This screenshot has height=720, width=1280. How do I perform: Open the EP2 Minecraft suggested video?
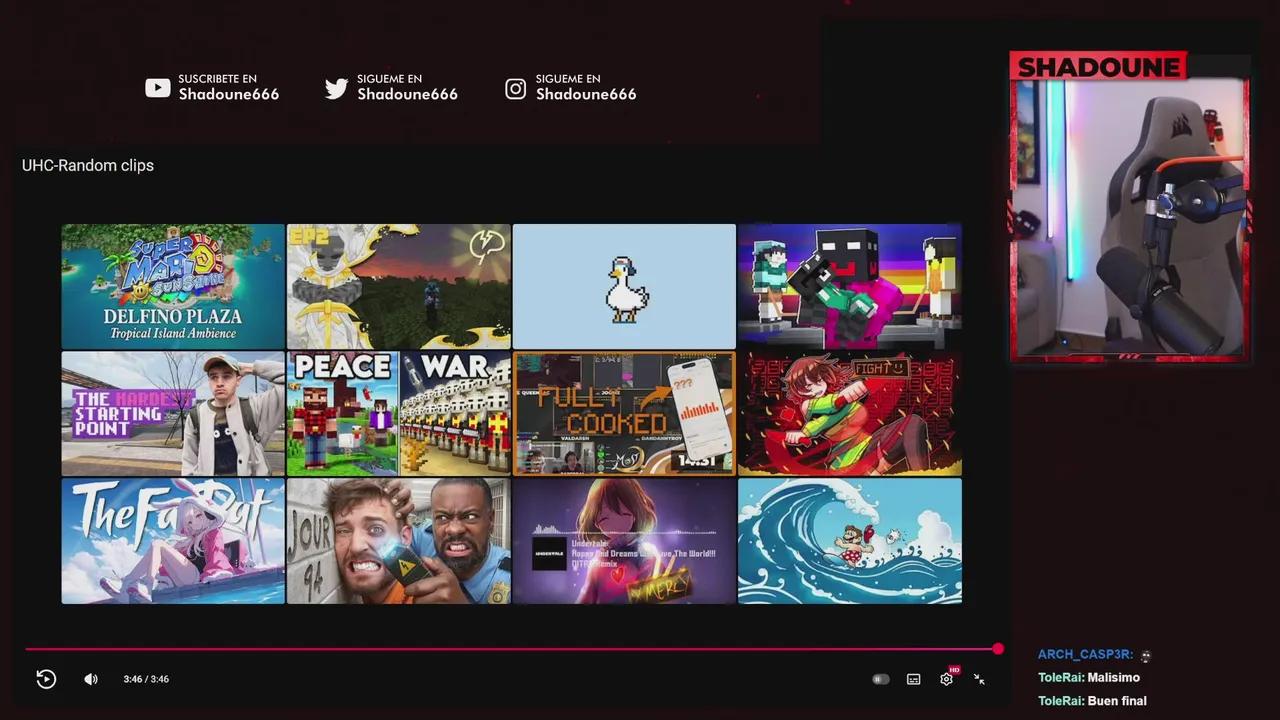click(399, 286)
